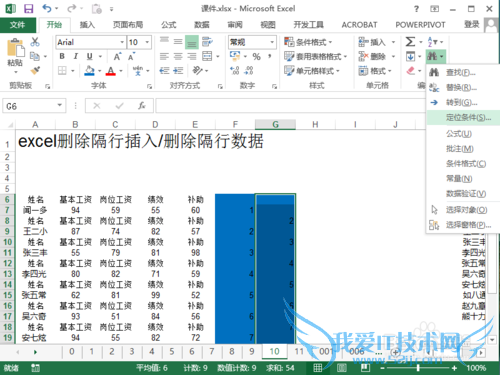
Task: Apply percent style
Action: [x=256, y=57]
